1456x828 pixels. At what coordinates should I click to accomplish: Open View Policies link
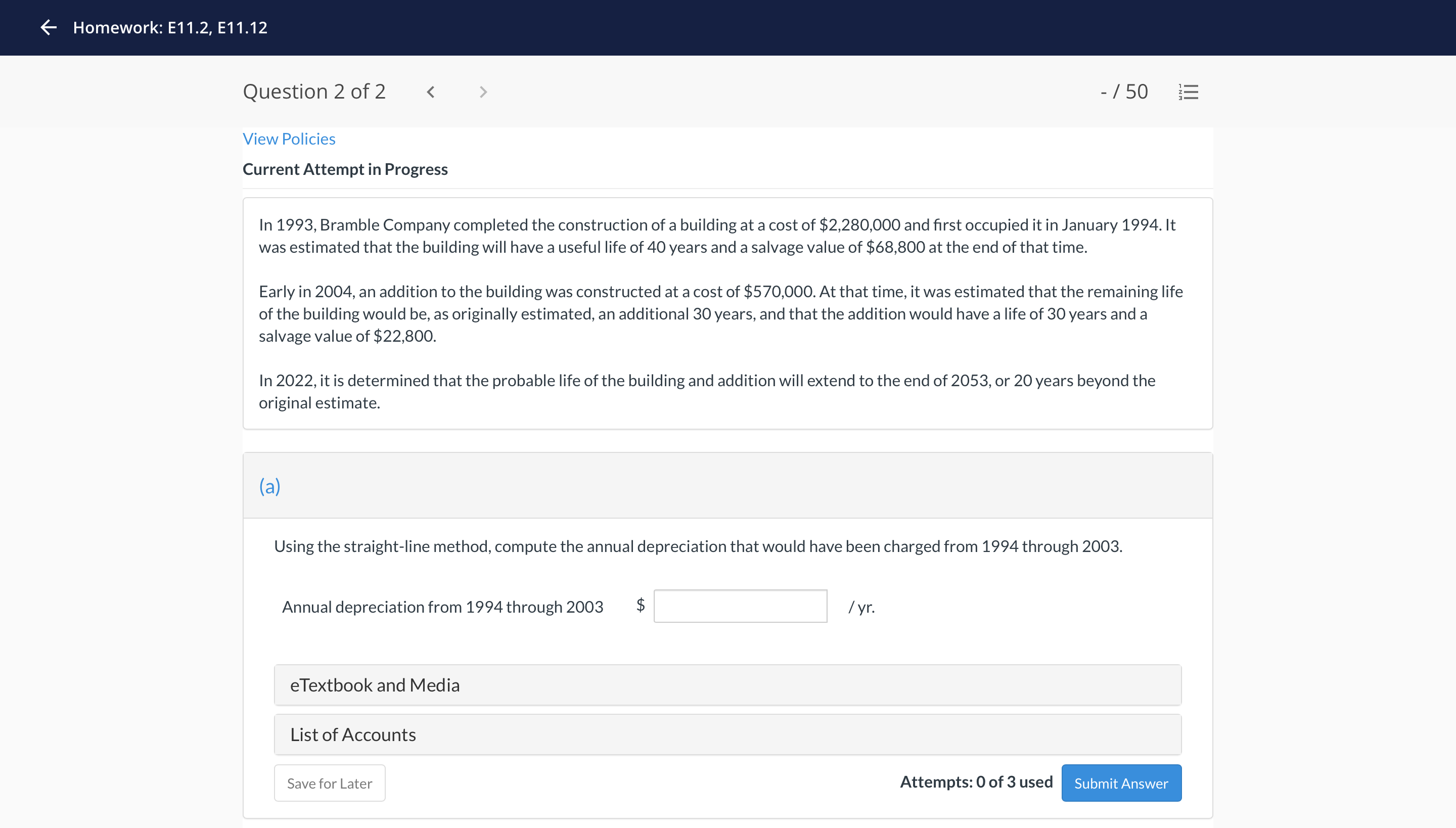[x=288, y=139]
